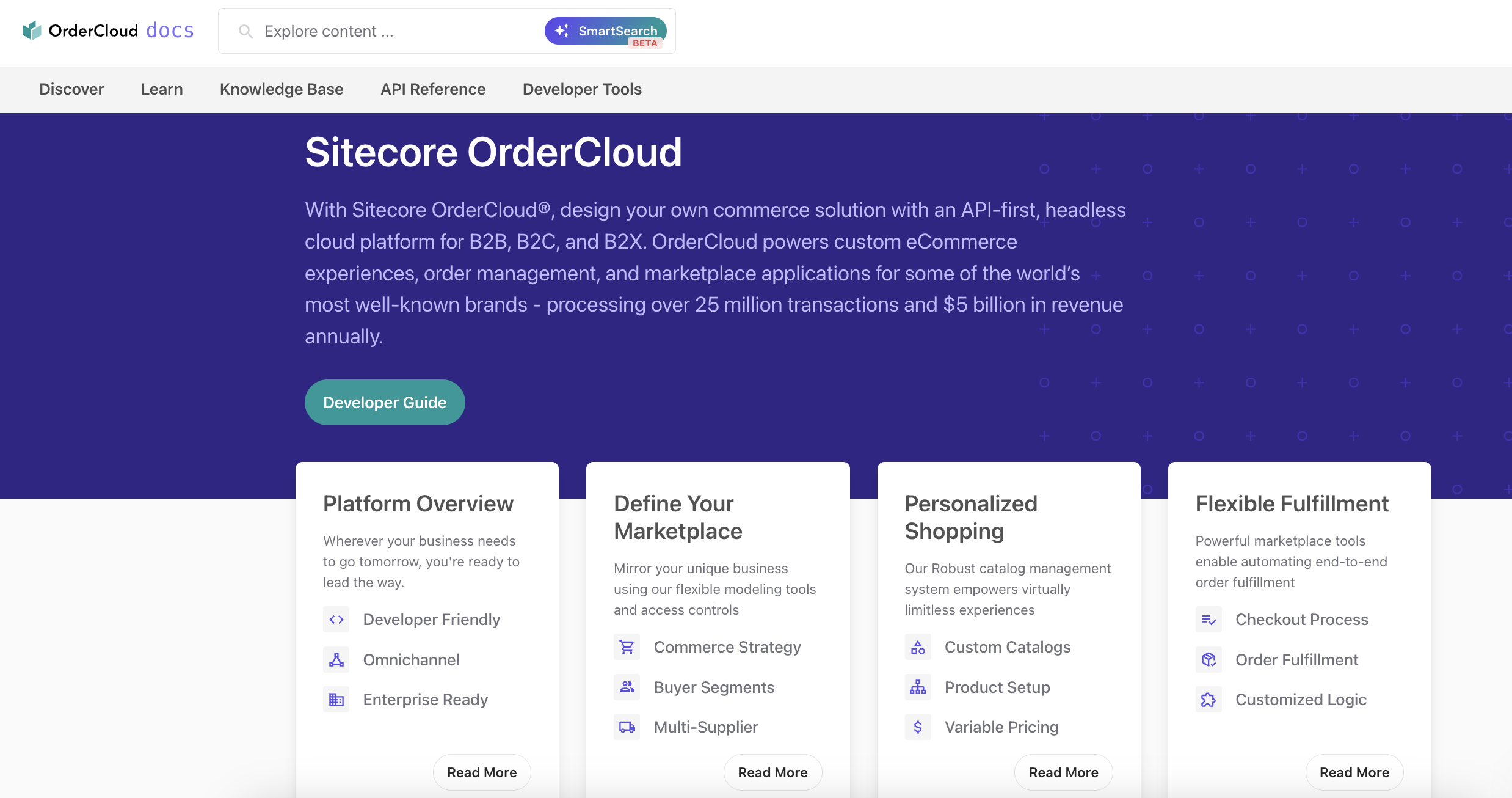Go to the API Reference tab

[433, 89]
